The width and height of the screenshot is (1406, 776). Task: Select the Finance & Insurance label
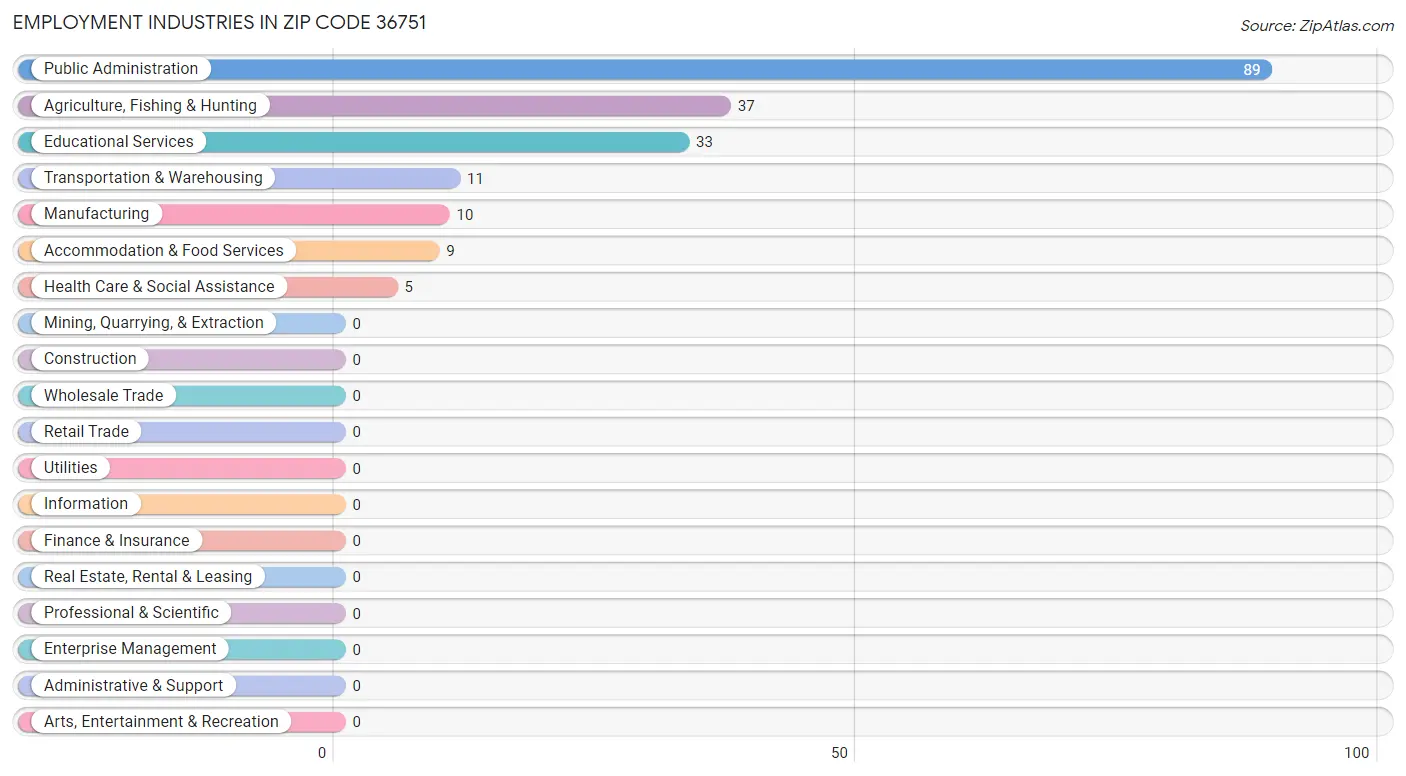point(116,540)
